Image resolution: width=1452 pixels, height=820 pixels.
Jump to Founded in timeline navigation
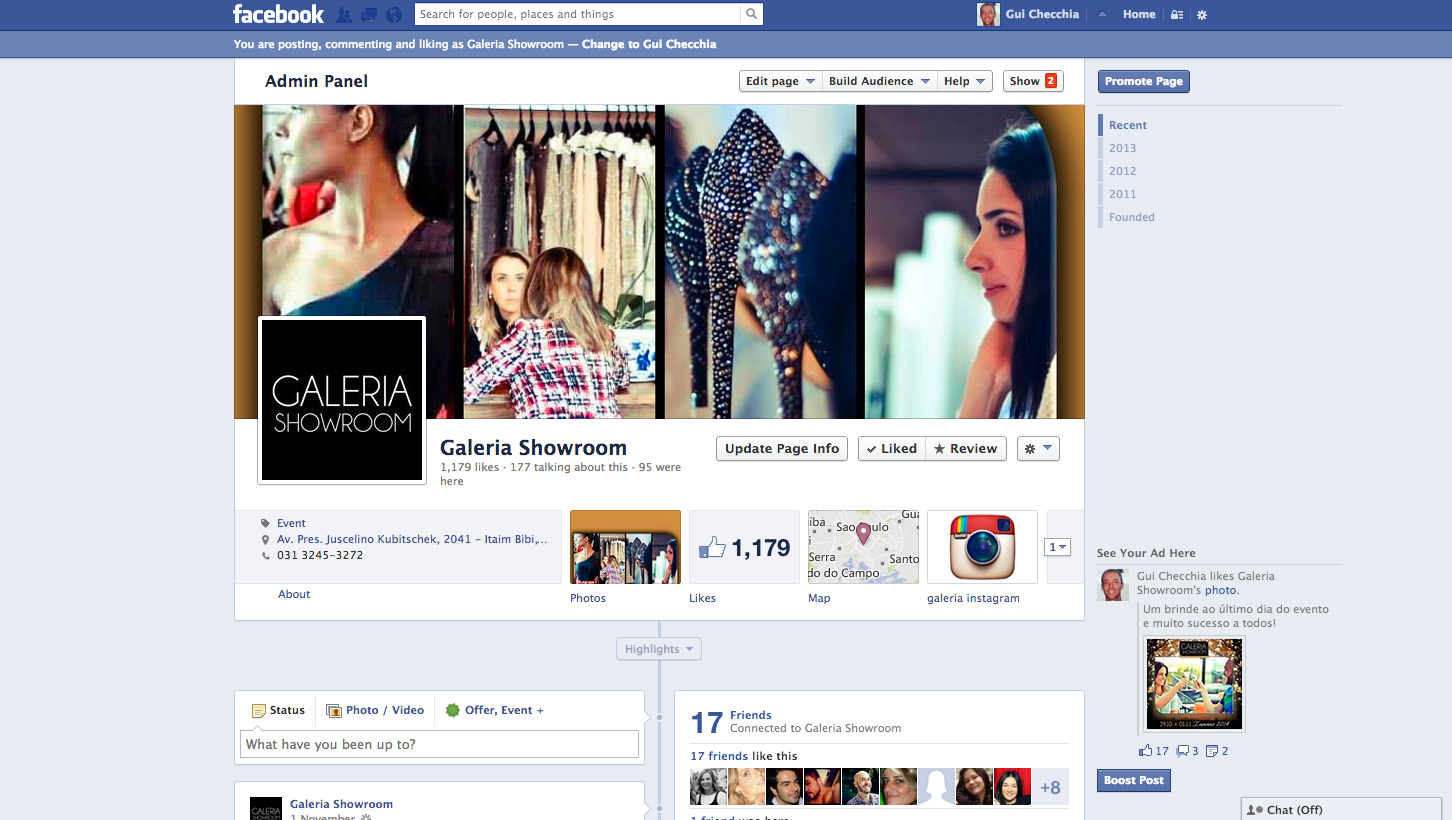point(1131,217)
